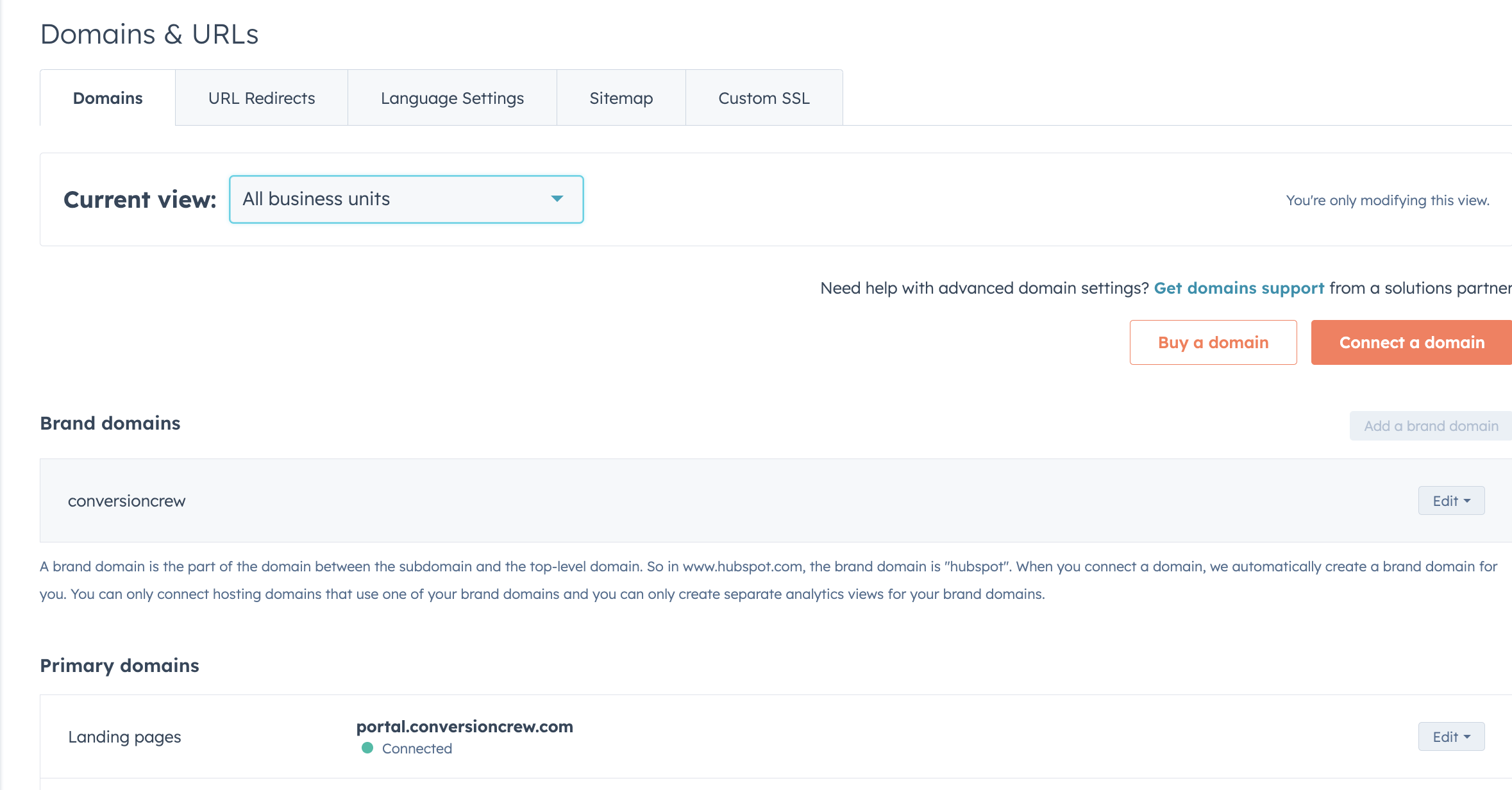Expand the All business units dropdown
The height and width of the screenshot is (790, 1512).
(x=404, y=199)
